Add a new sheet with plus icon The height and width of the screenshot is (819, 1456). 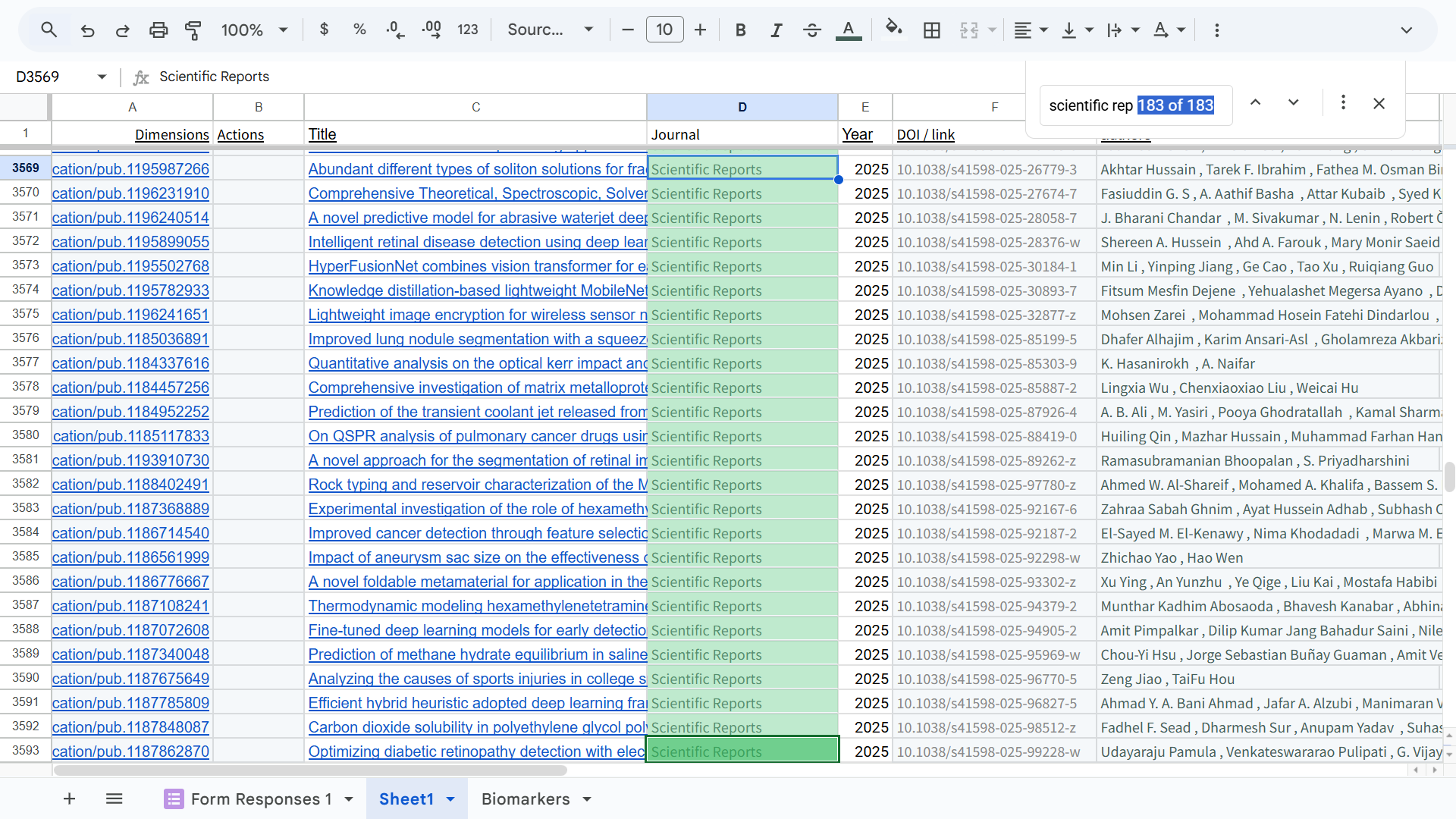point(69,799)
